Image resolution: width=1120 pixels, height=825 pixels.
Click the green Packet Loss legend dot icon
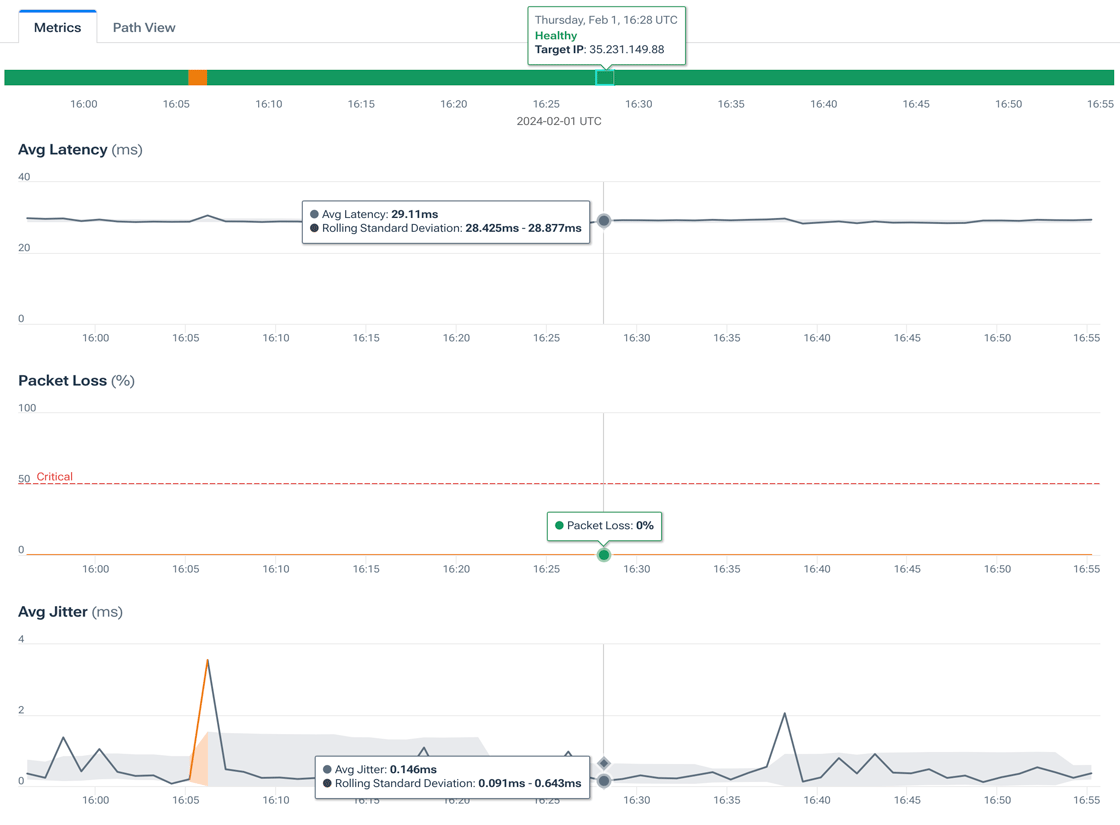[x=558, y=525]
